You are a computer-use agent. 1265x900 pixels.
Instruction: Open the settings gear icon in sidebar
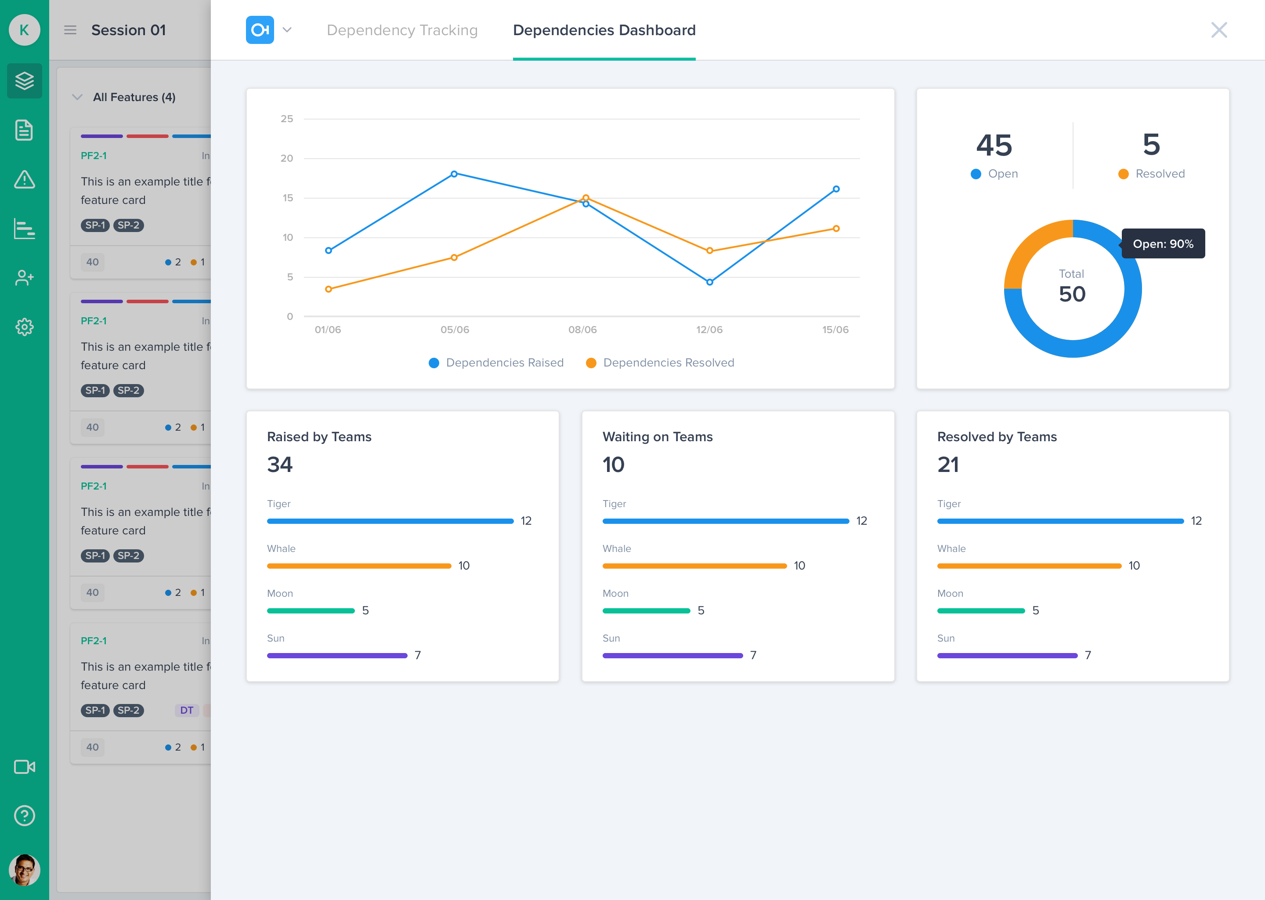(x=24, y=327)
